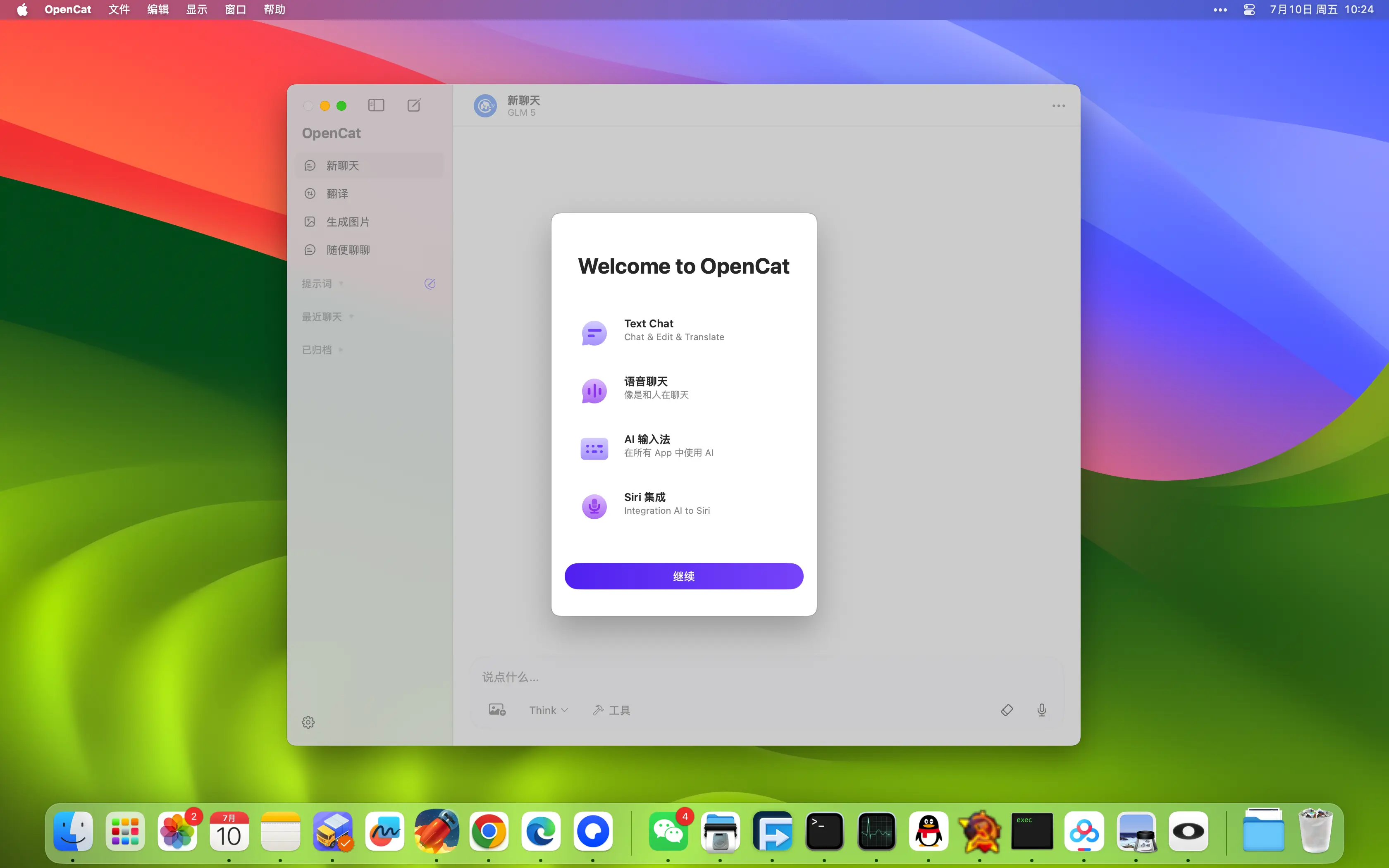Open the 文件 menu
1389x868 pixels.
(x=119, y=10)
